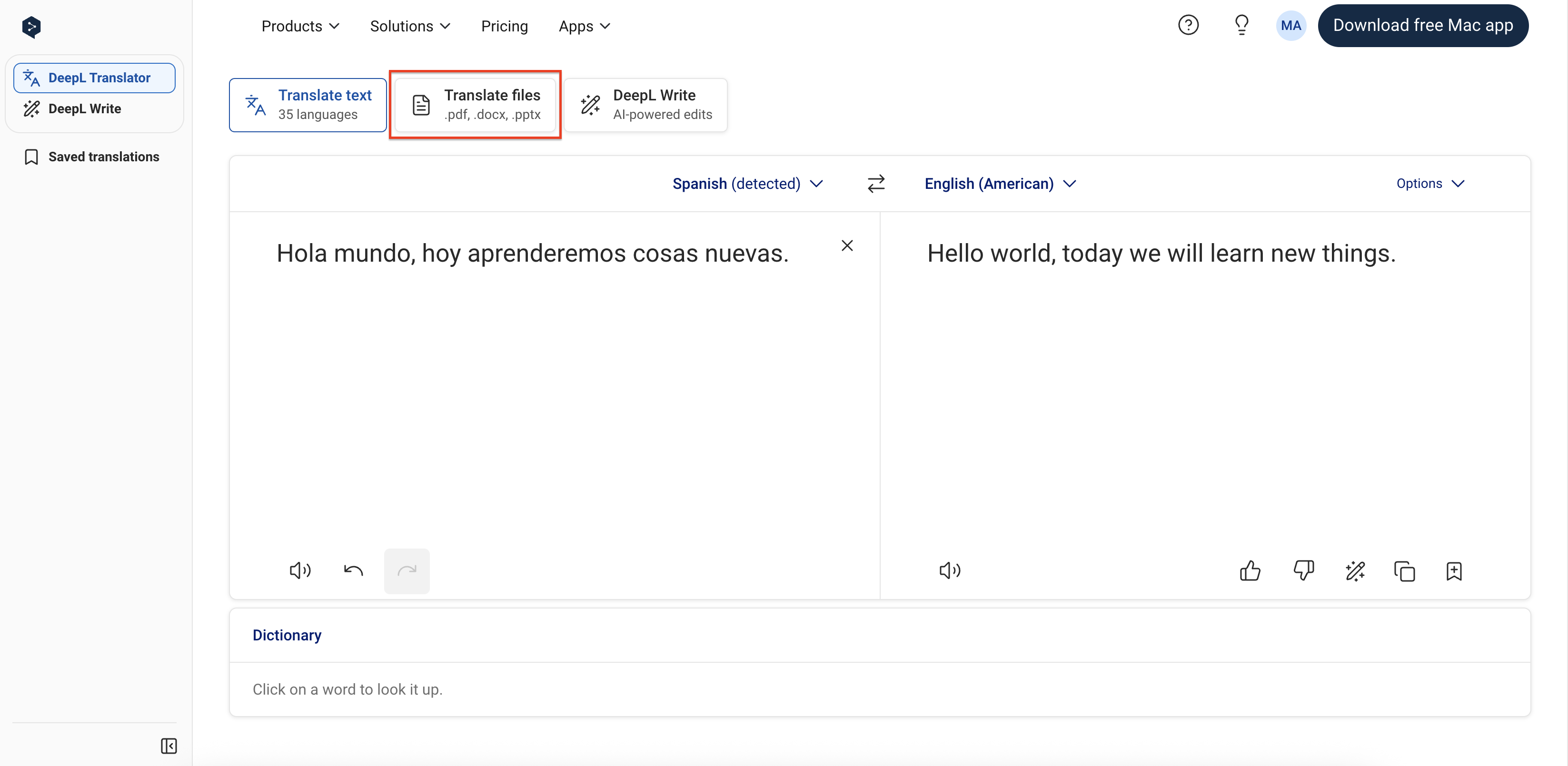Open AI edit suggestions for the translation

click(x=1356, y=571)
